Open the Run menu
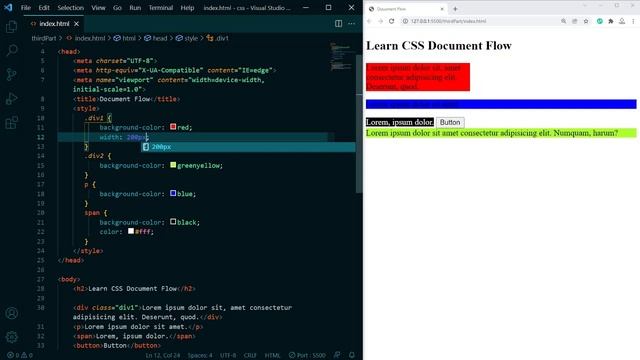The image size is (640, 360). click(135, 8)
